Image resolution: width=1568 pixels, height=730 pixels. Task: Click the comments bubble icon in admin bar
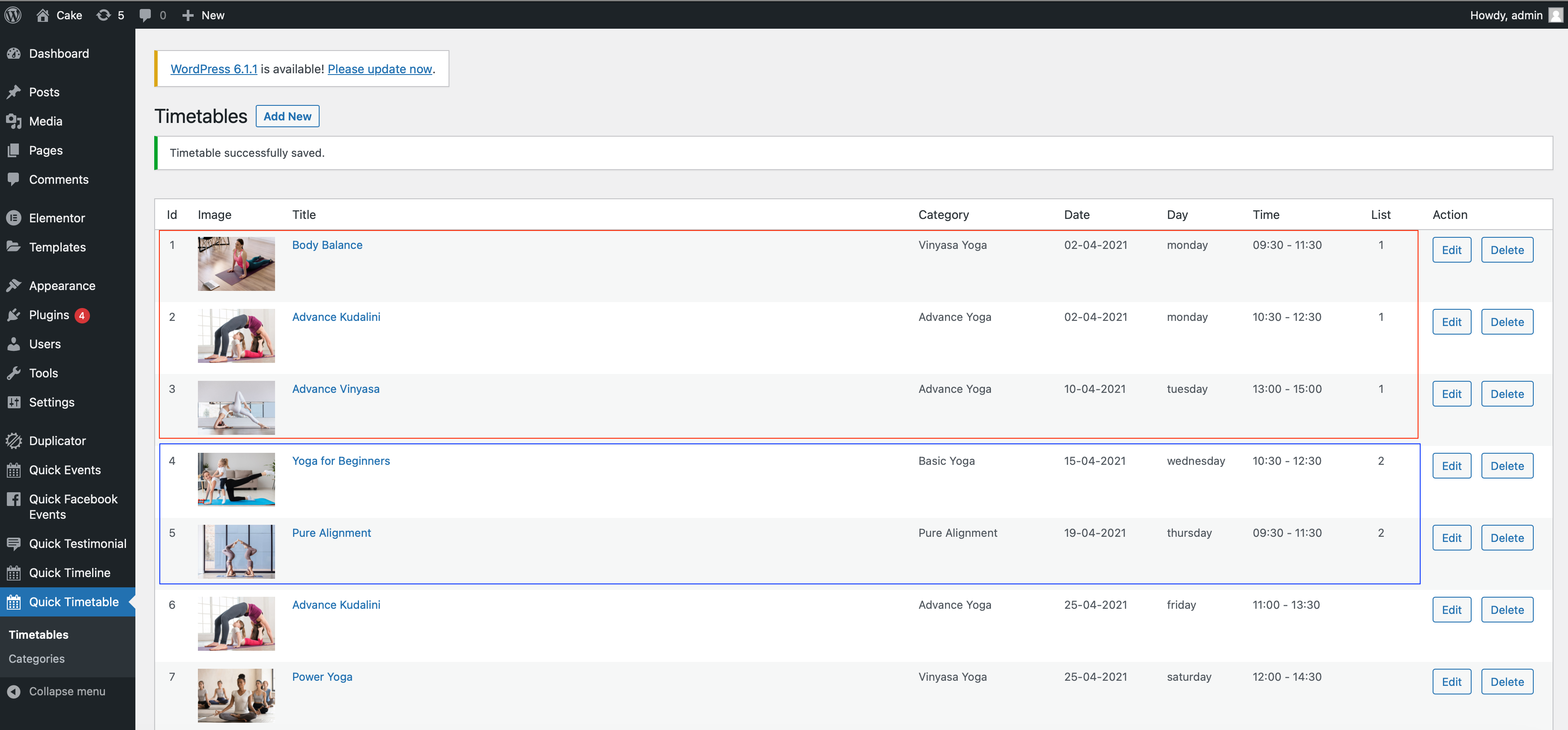146,15
